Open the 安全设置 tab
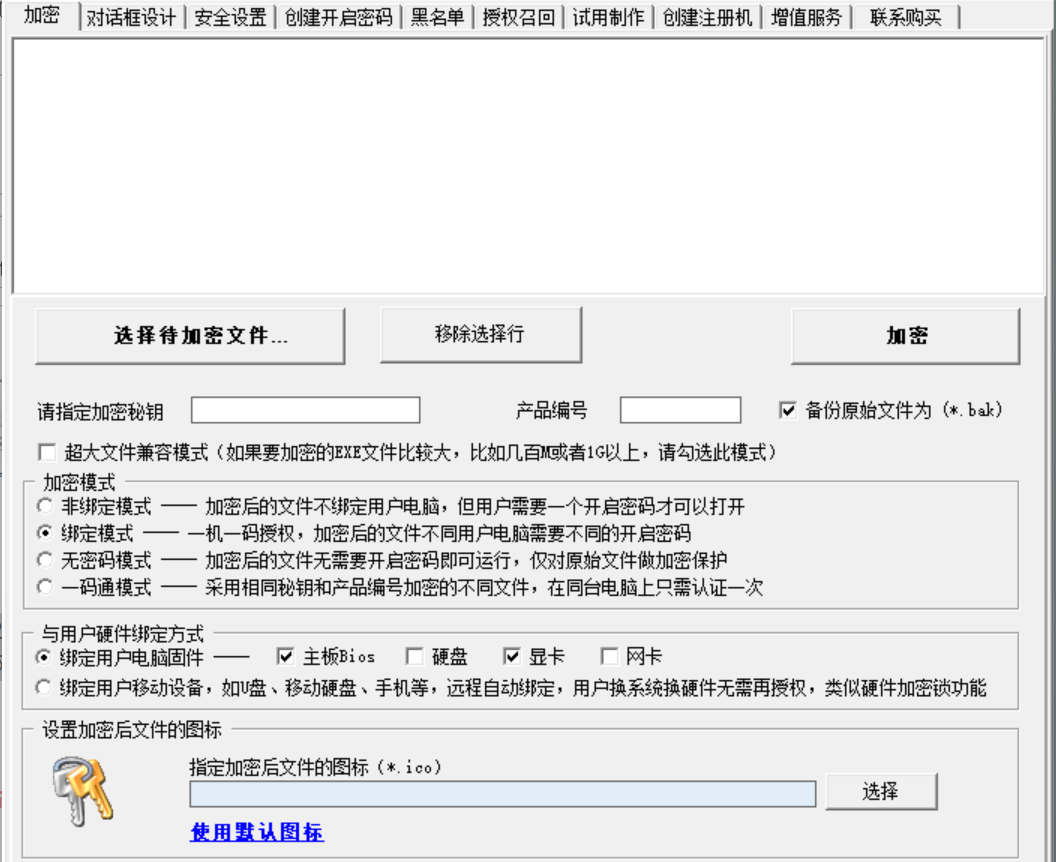1056x862 pixels. point(230,17)
